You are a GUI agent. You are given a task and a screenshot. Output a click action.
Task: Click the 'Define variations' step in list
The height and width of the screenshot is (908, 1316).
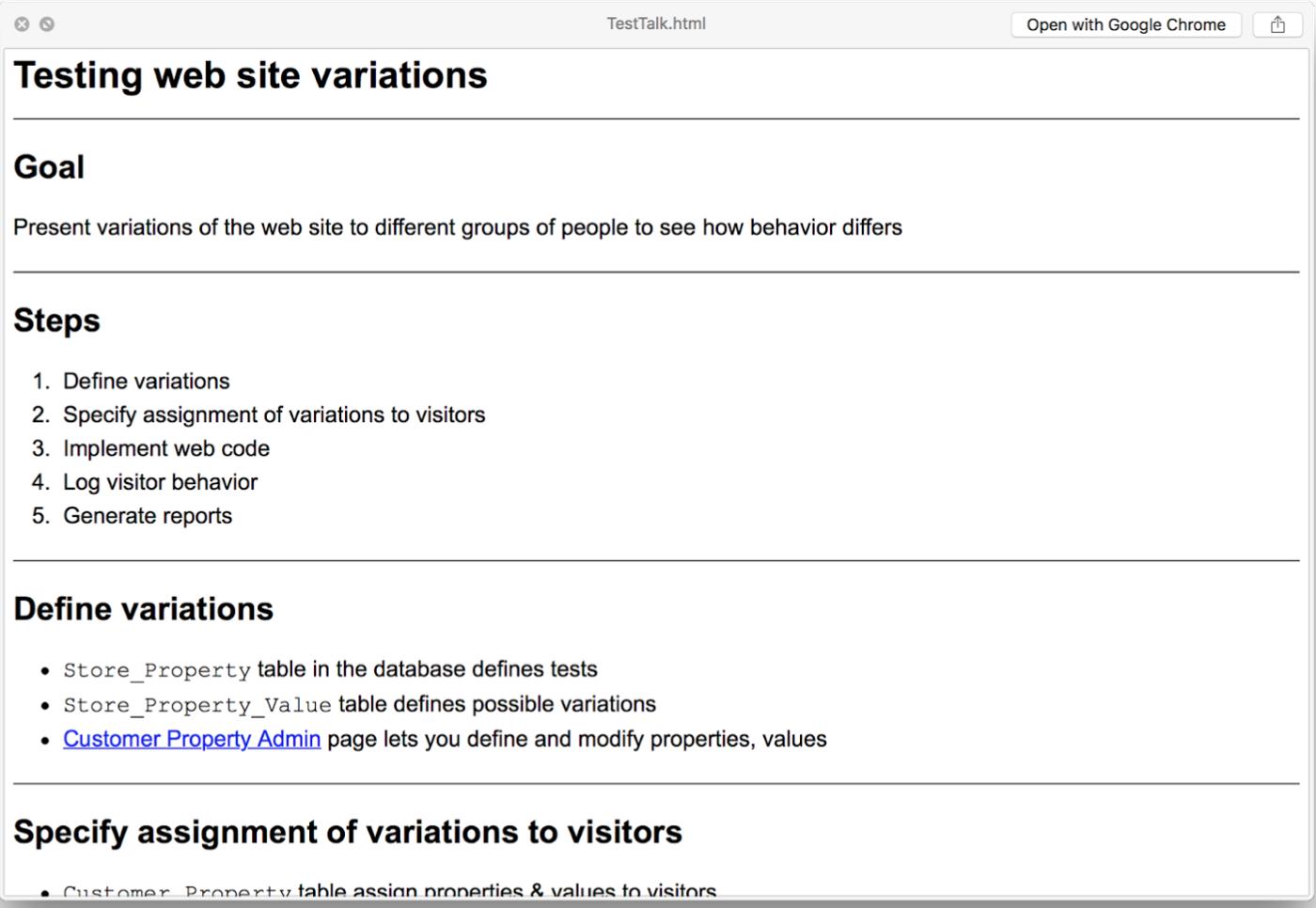[146, 381]
